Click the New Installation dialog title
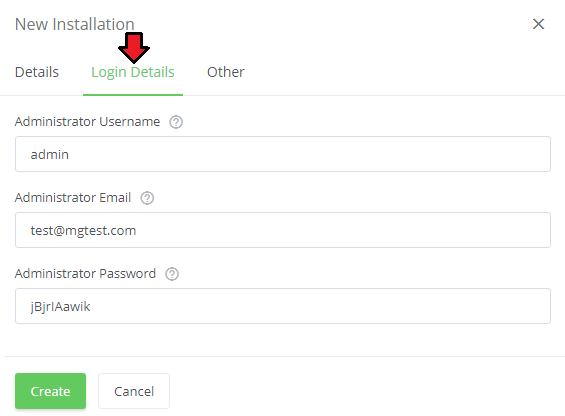 [75, 25]
